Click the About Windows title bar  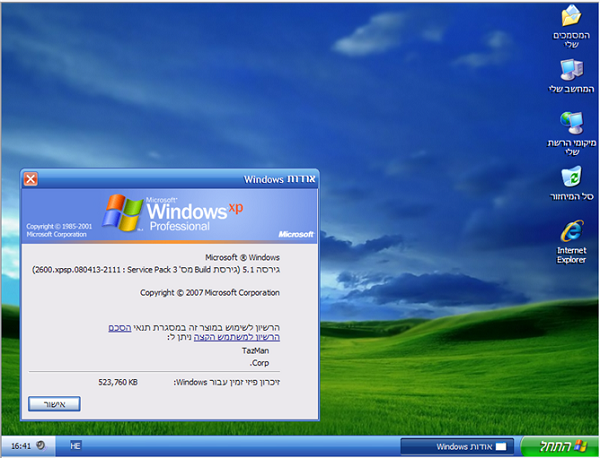pyautogui.click(x=170, y=179)
